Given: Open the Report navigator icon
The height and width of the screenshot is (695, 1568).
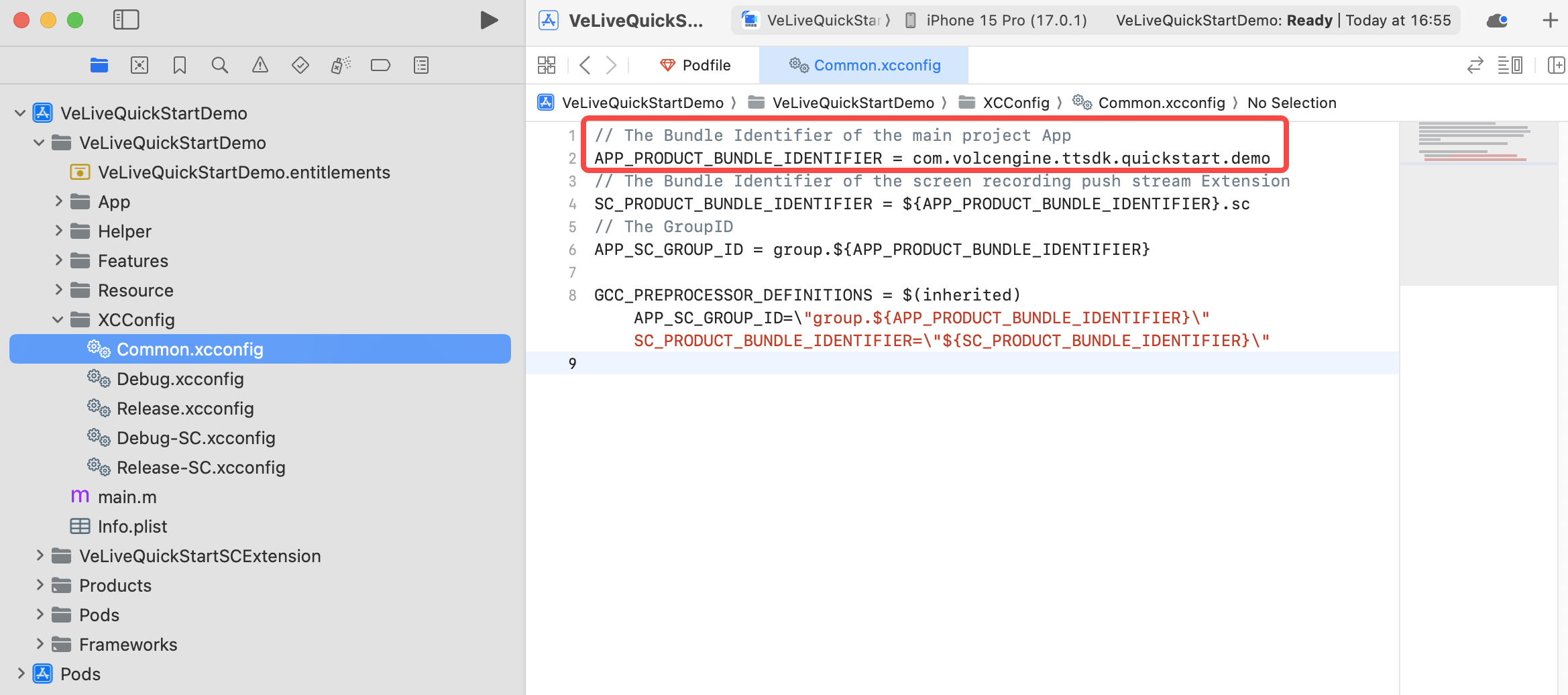Looking at the screenshot, I should 421,65.
